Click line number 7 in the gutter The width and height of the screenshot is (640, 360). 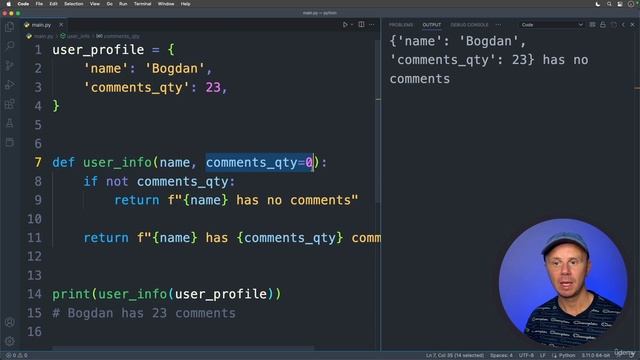[x=38, y=162]
